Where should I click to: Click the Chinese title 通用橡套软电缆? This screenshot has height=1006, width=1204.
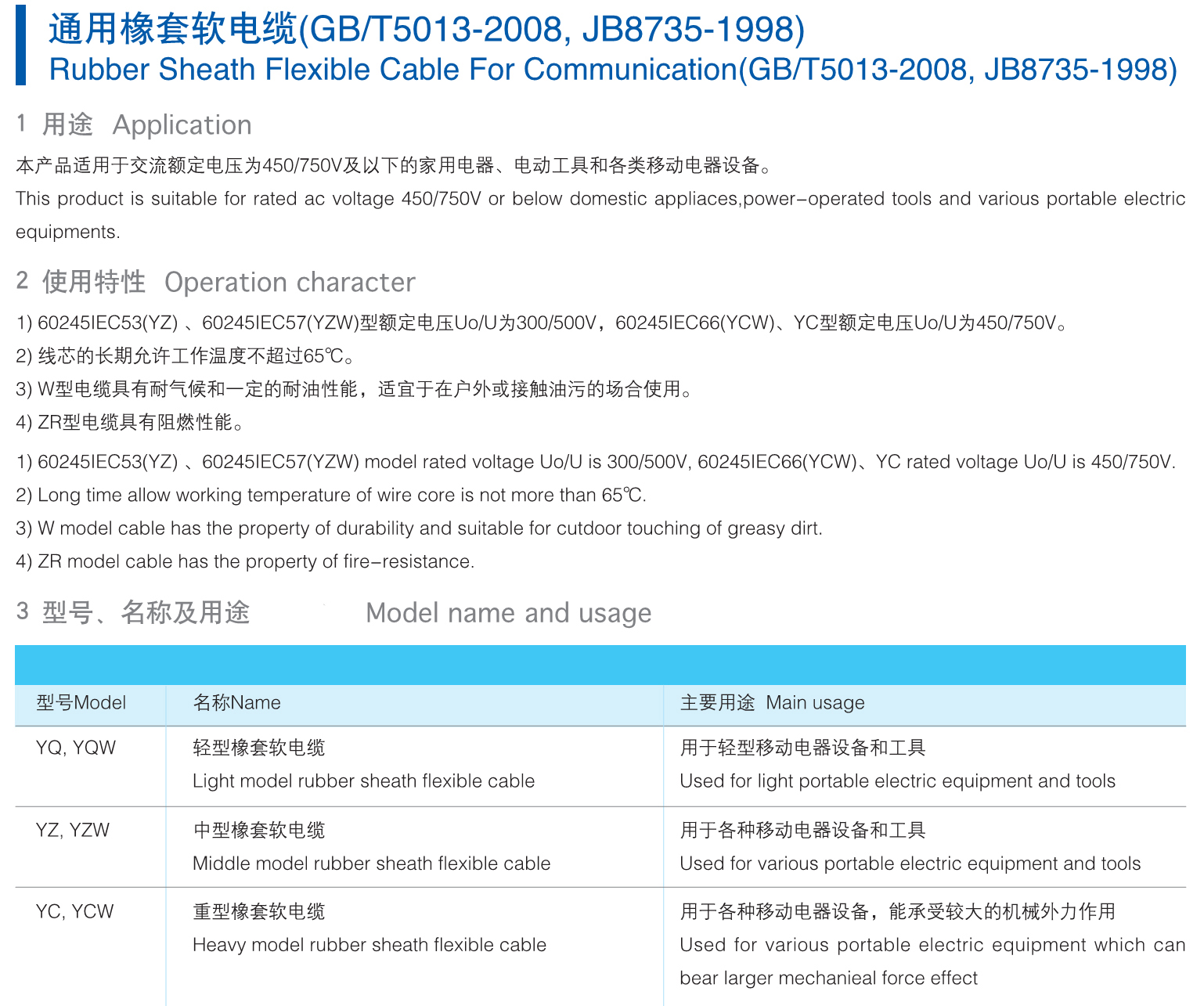tap(173, 29)
